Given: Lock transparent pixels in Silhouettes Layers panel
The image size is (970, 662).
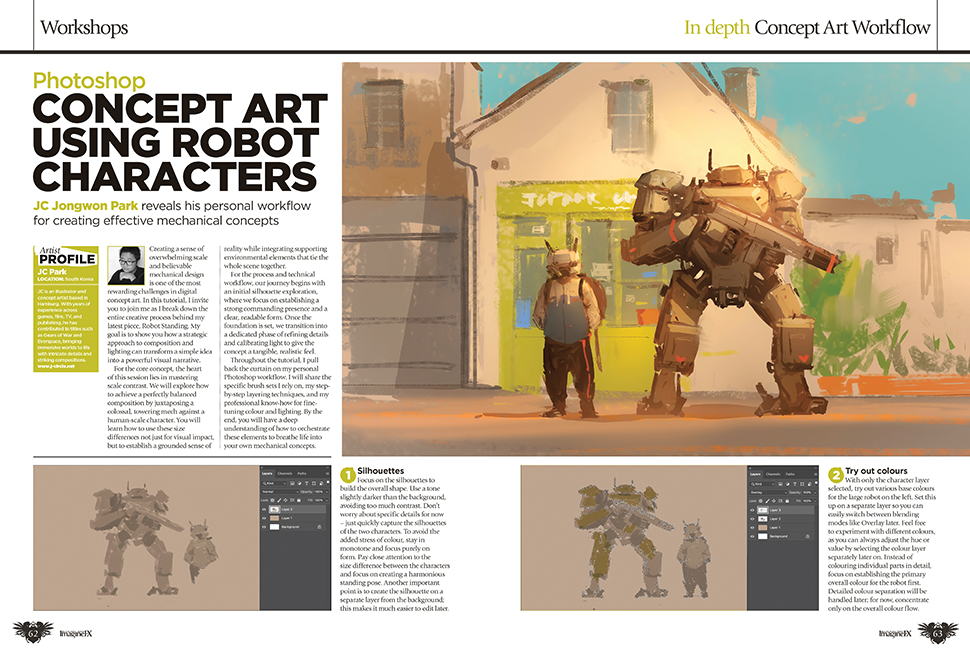Looking at the screenshot, I should pyautogui.click(x=272, y=500).
